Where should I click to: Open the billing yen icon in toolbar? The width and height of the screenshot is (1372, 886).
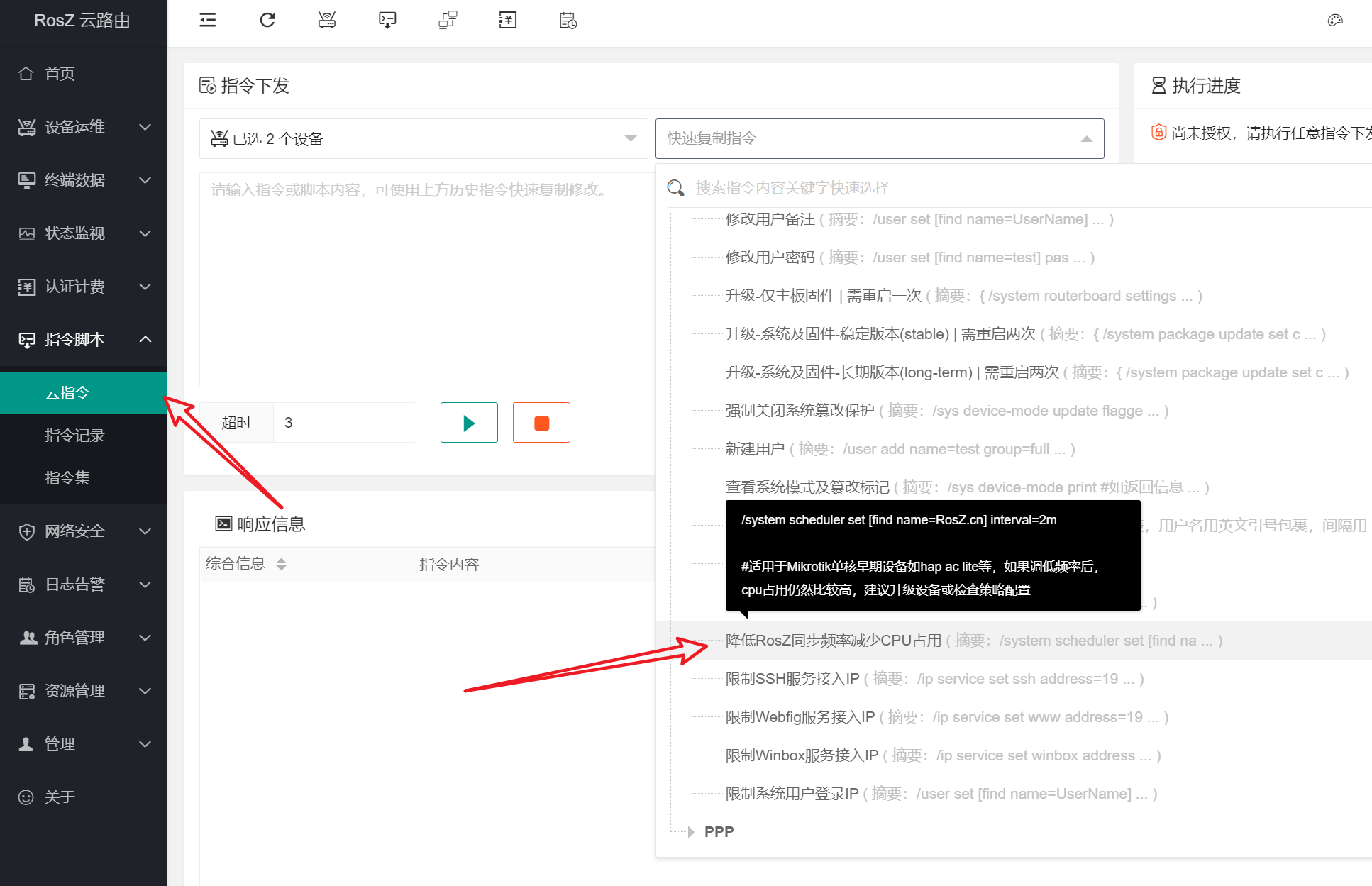click(508, 21)
